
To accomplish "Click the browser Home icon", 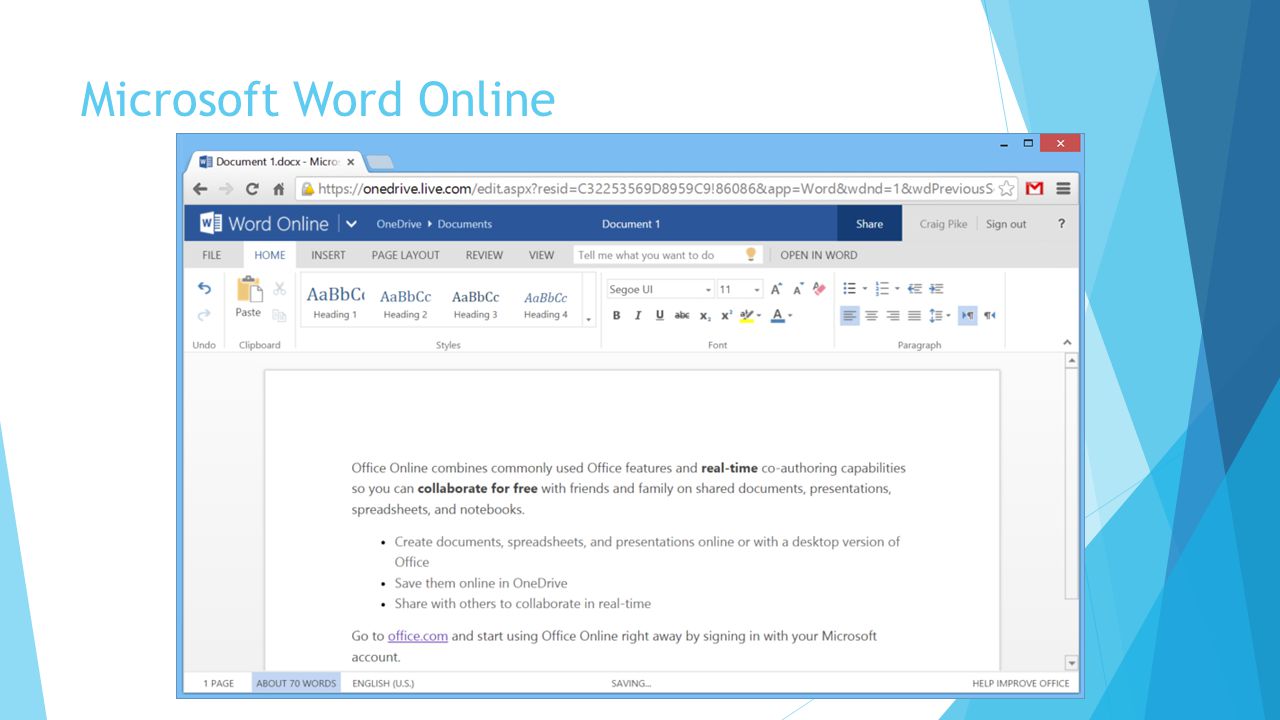I will click(279, 189).
